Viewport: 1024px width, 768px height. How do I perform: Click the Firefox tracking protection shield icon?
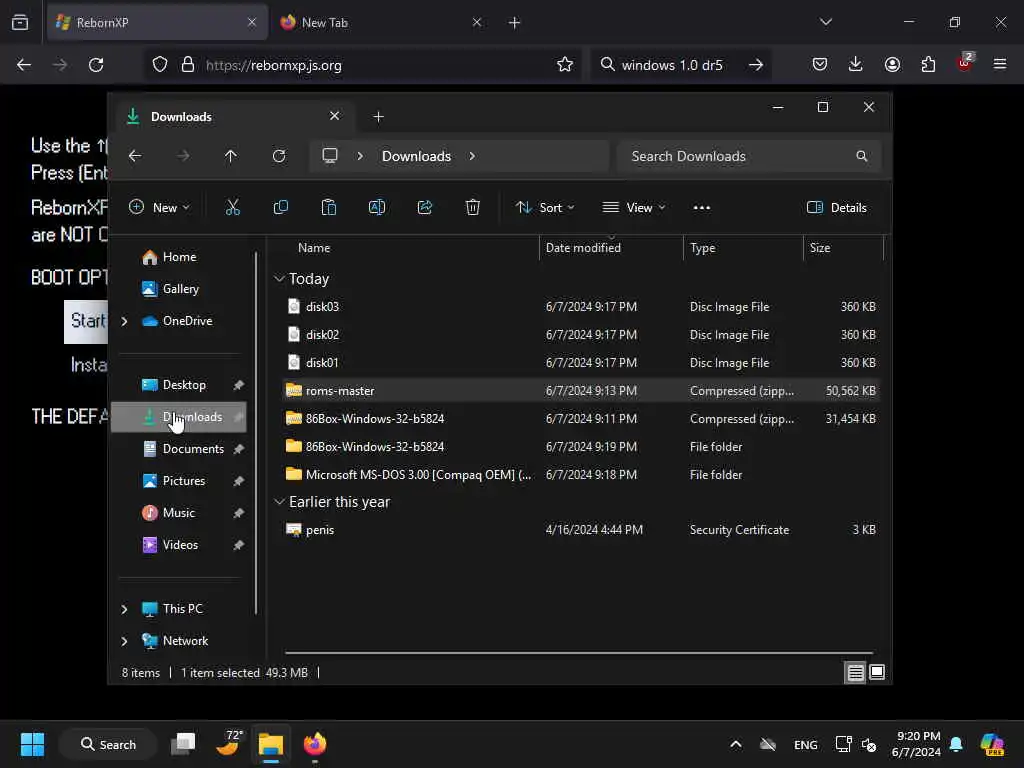[x=160, y=65]
